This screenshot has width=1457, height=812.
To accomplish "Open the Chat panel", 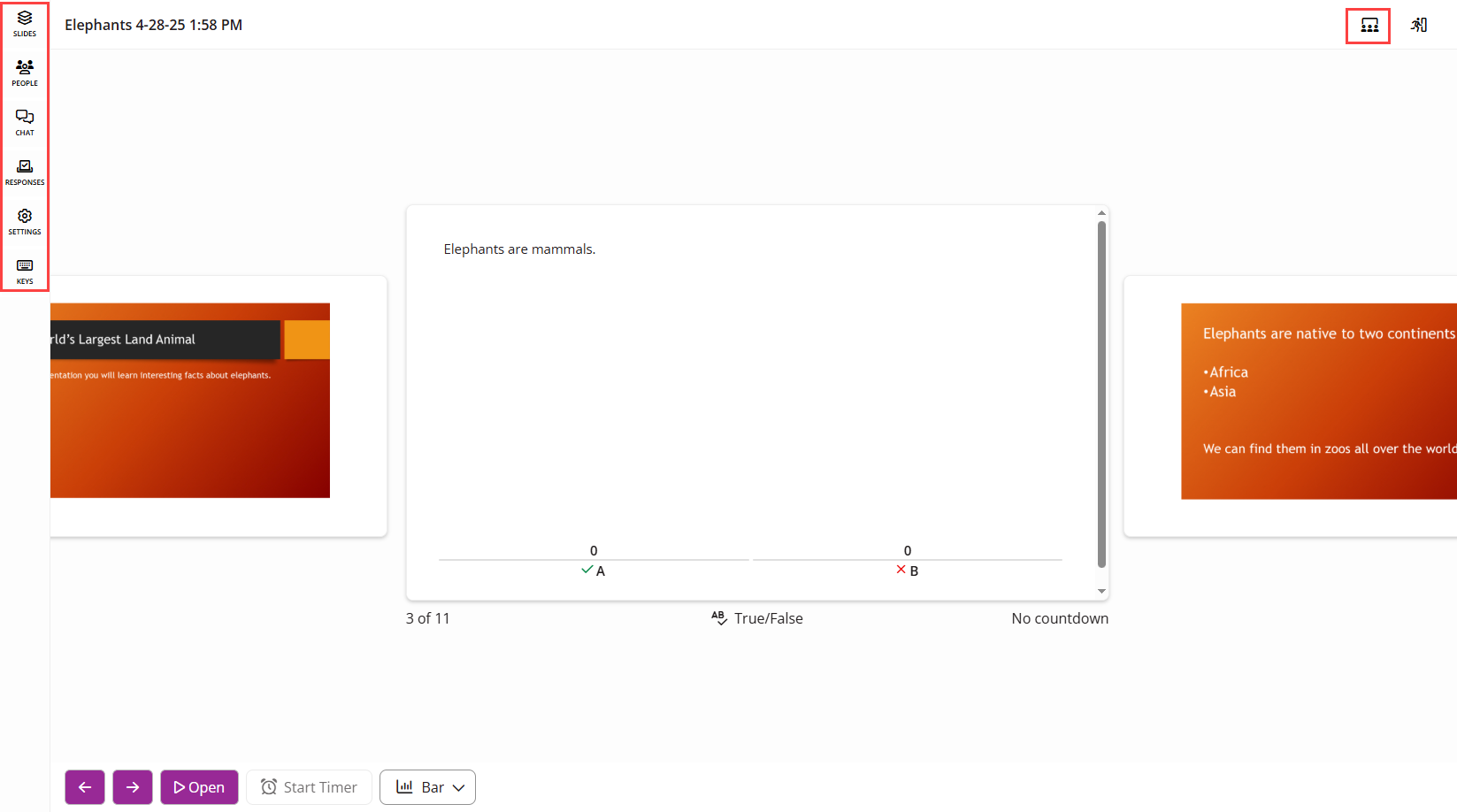I will pos(25,122).
